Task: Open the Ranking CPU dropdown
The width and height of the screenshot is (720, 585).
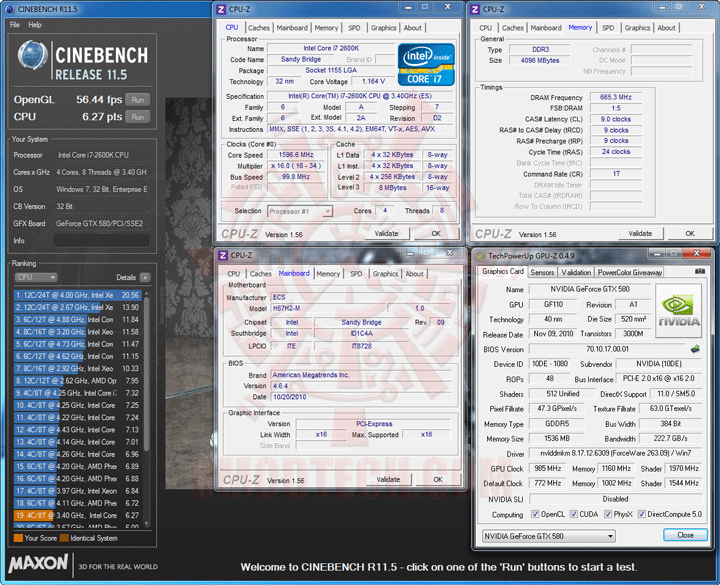Action: coord(36,277)
